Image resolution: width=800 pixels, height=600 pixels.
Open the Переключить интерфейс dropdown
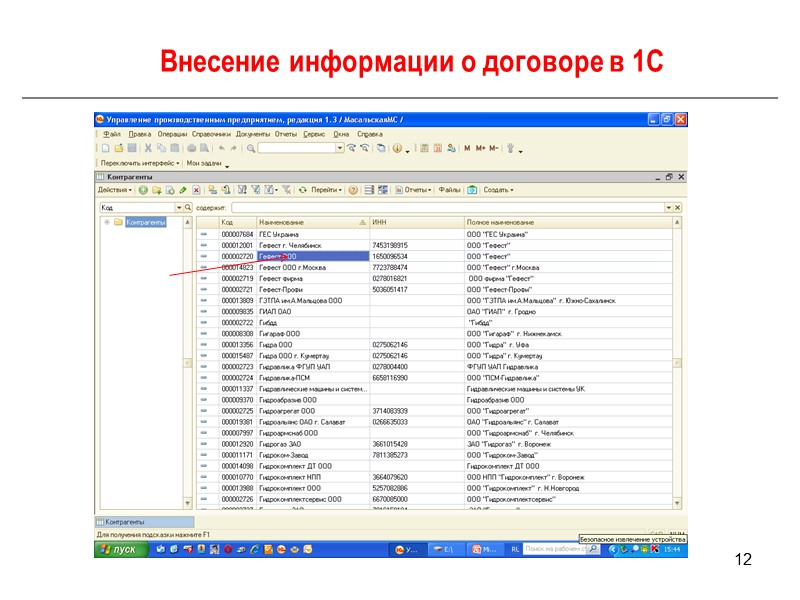pyautogui.click(x=140, y=163)
